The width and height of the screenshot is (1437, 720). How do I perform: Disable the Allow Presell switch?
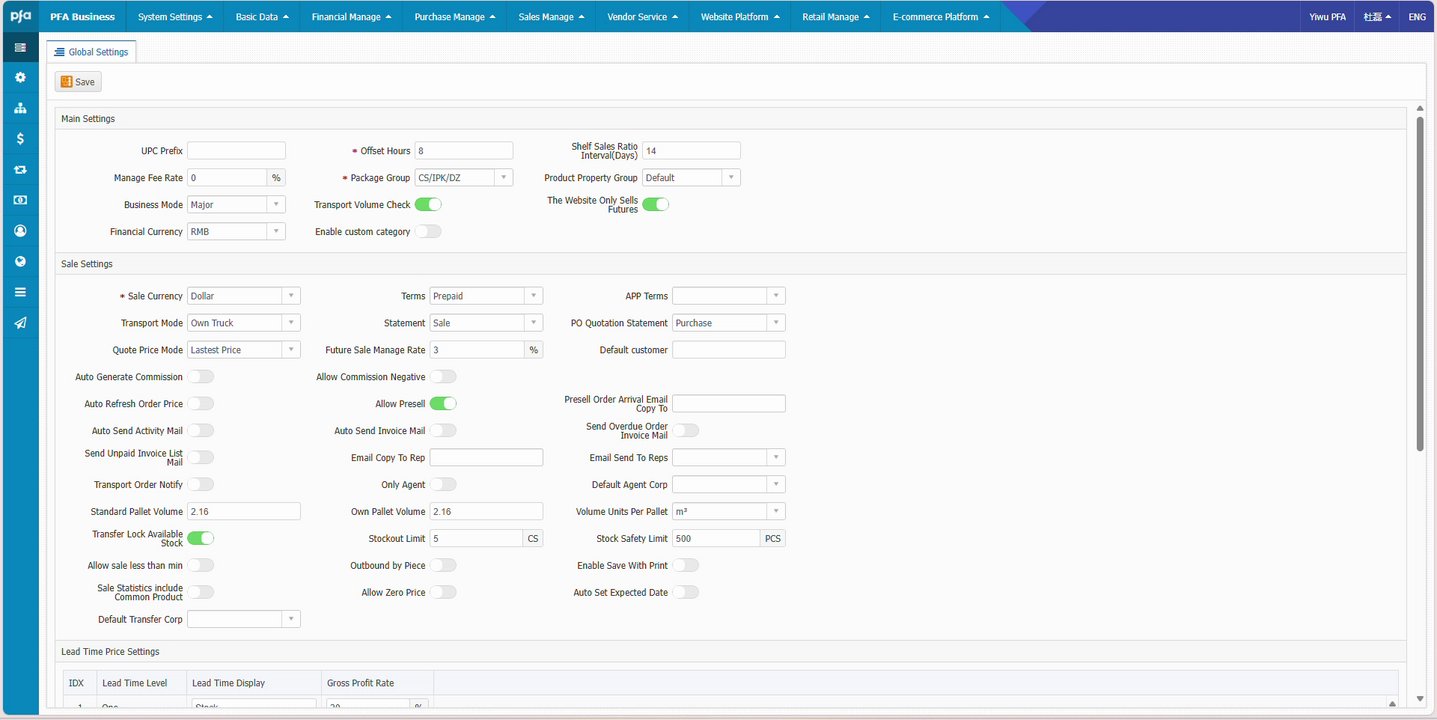point(443,404)
